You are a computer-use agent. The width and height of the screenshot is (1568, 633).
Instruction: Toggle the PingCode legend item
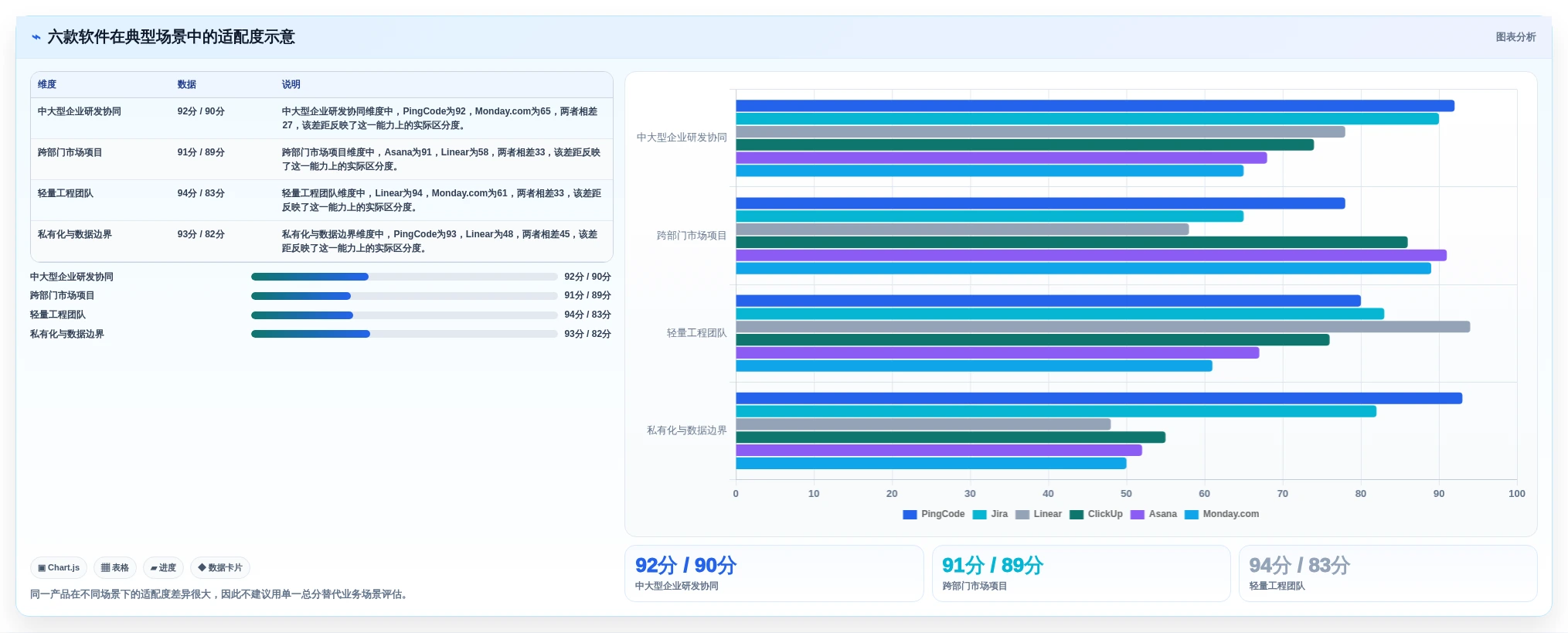[x=934, y=514]
